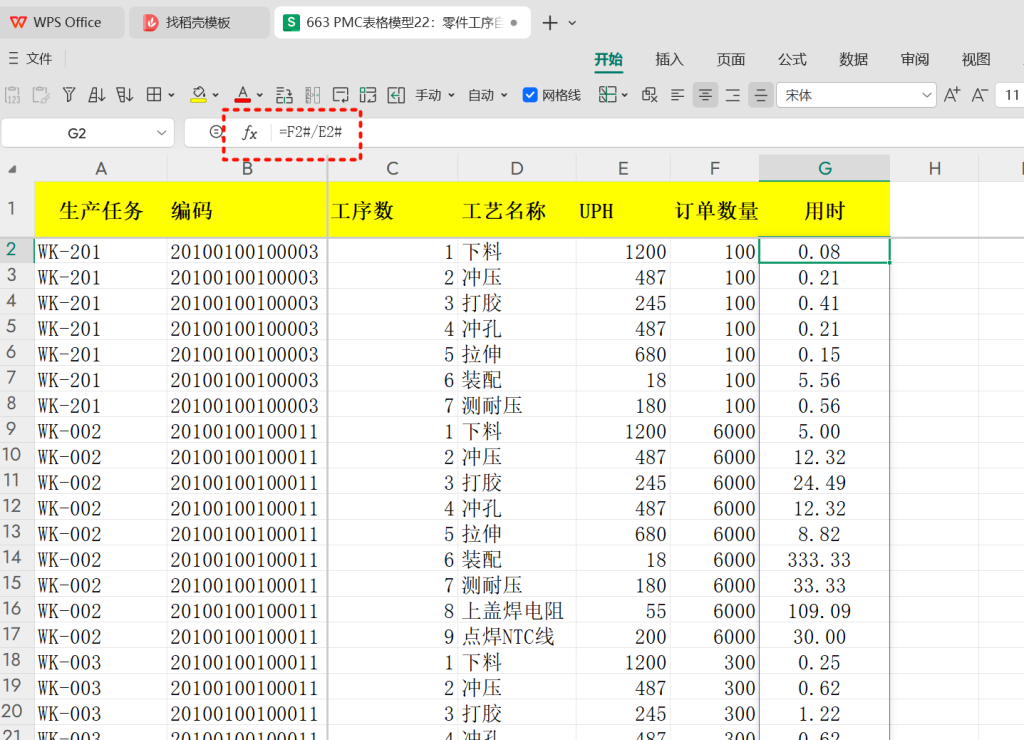Switch to the 审阅 ribbon tab
The height and width of the screenshot is (740, 1024).
[x=915, y=59]
